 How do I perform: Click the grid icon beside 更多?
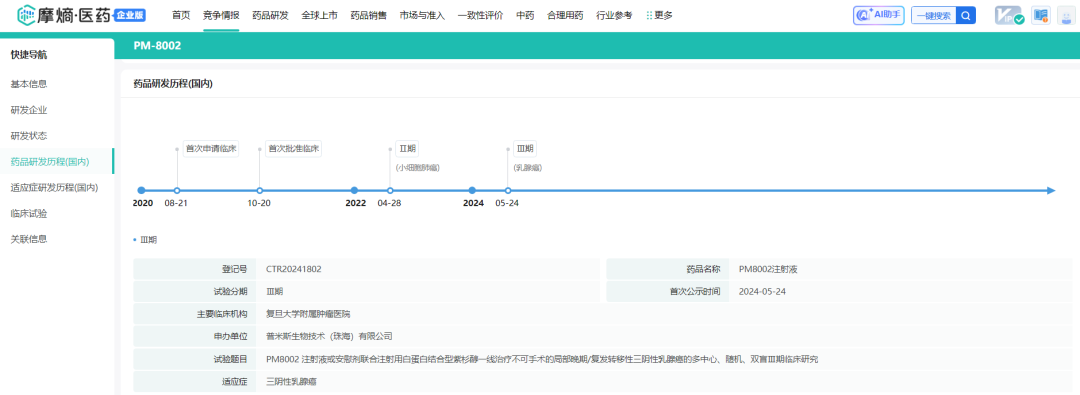(x=649, y=15)
